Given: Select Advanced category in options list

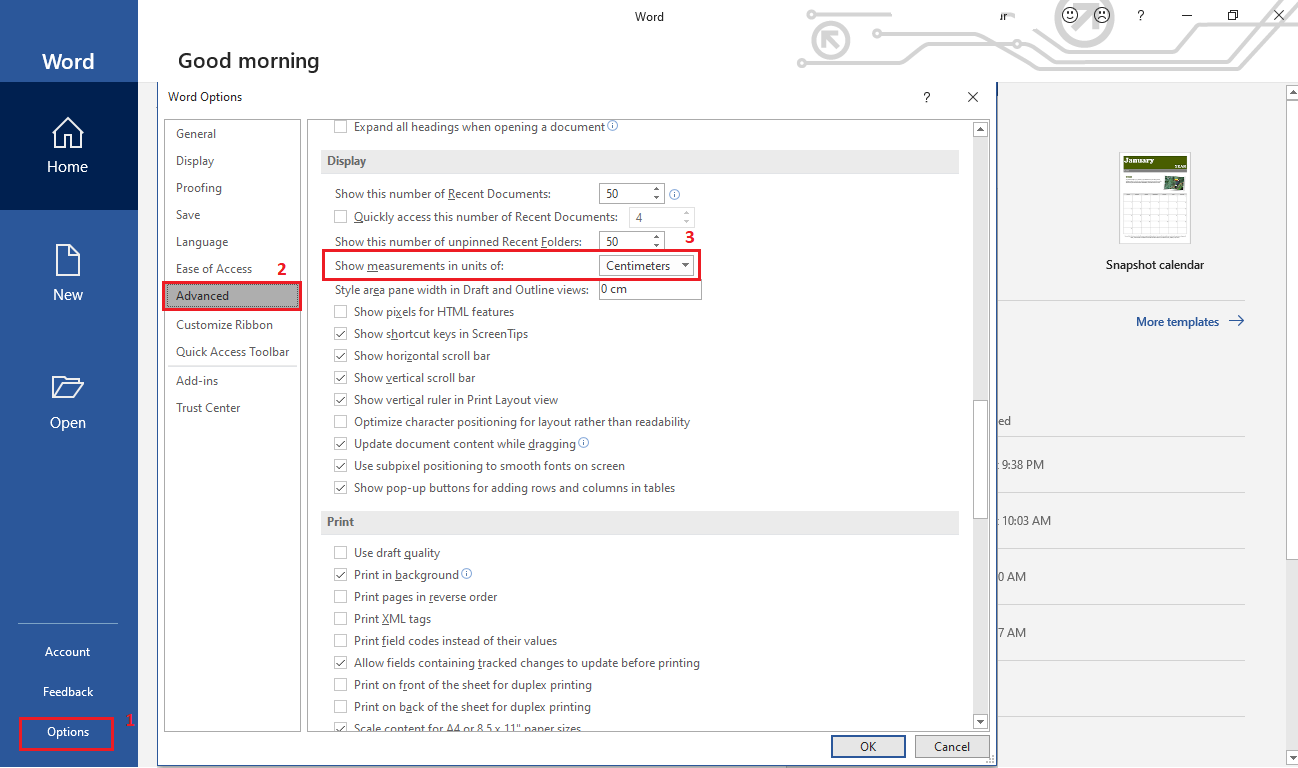Looking at the screenshot, I should [232, 296].
